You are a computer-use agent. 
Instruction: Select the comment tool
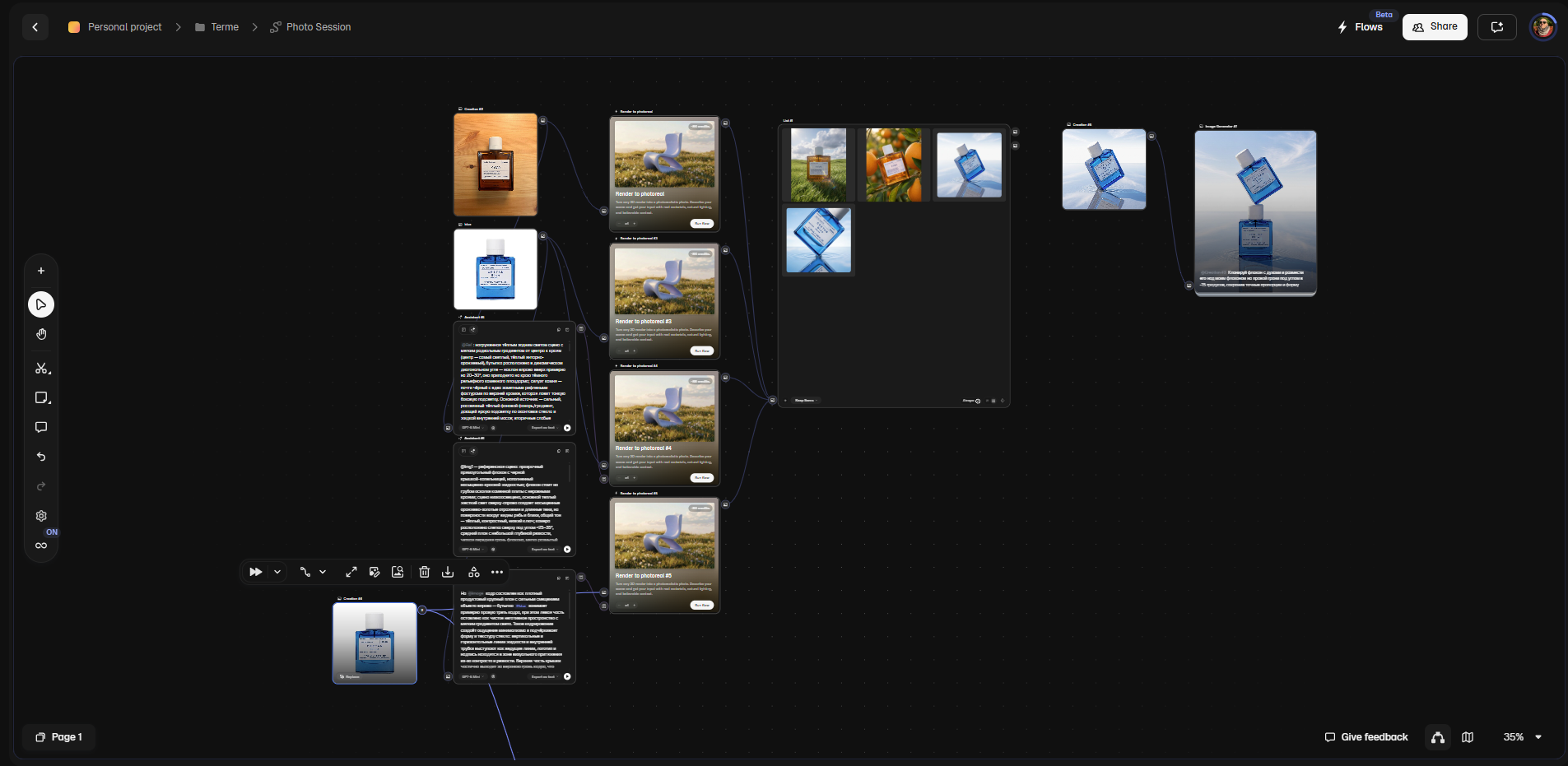41,427
